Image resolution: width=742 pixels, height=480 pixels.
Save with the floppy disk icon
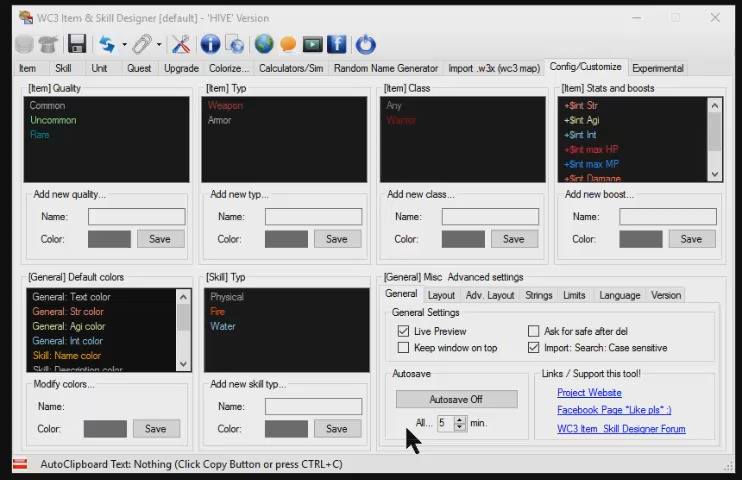77,44
